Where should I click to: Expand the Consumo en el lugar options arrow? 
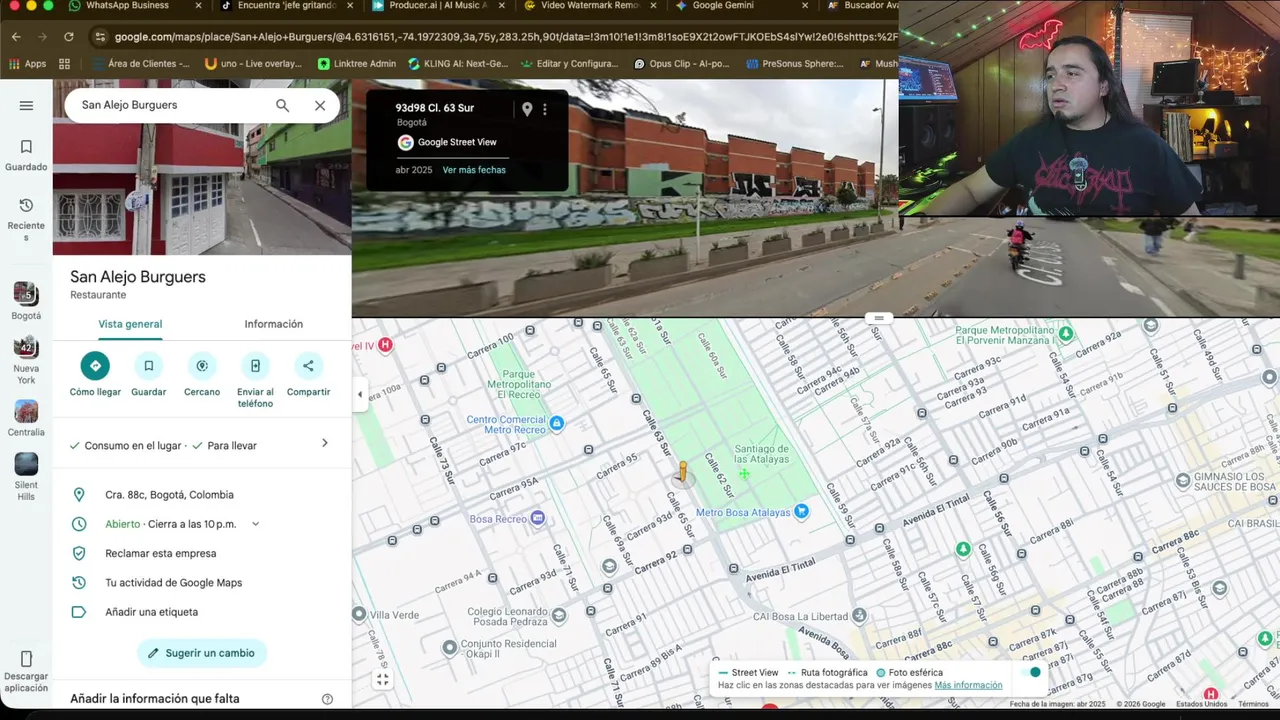tap(324, 443)
